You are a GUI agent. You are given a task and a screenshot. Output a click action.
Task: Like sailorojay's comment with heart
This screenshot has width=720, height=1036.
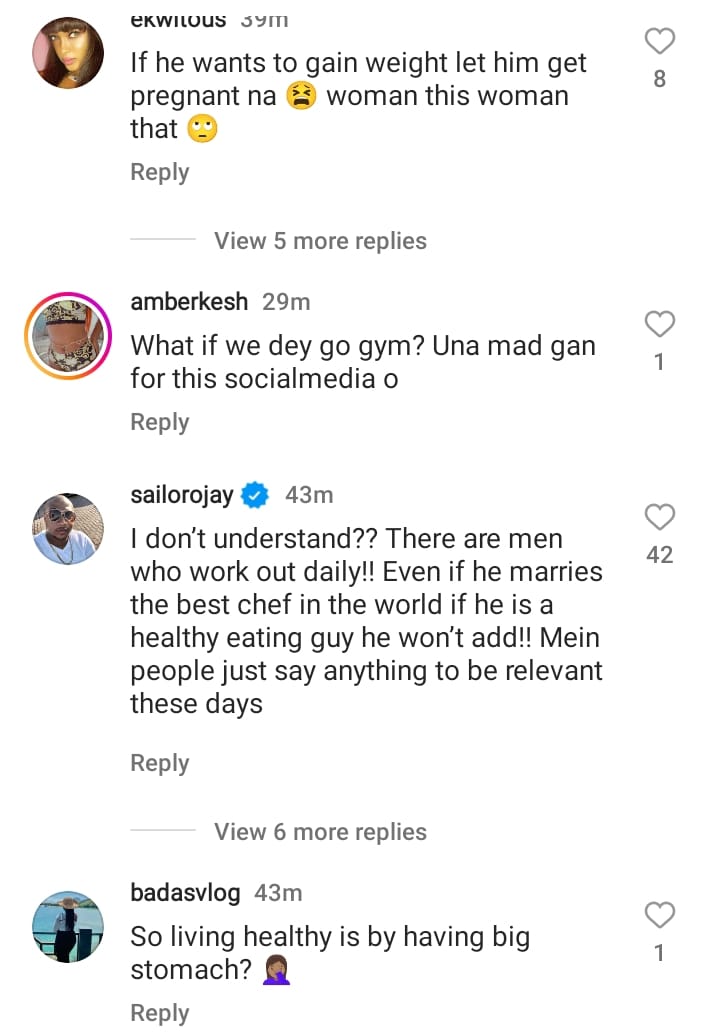(x=659, y=517)
